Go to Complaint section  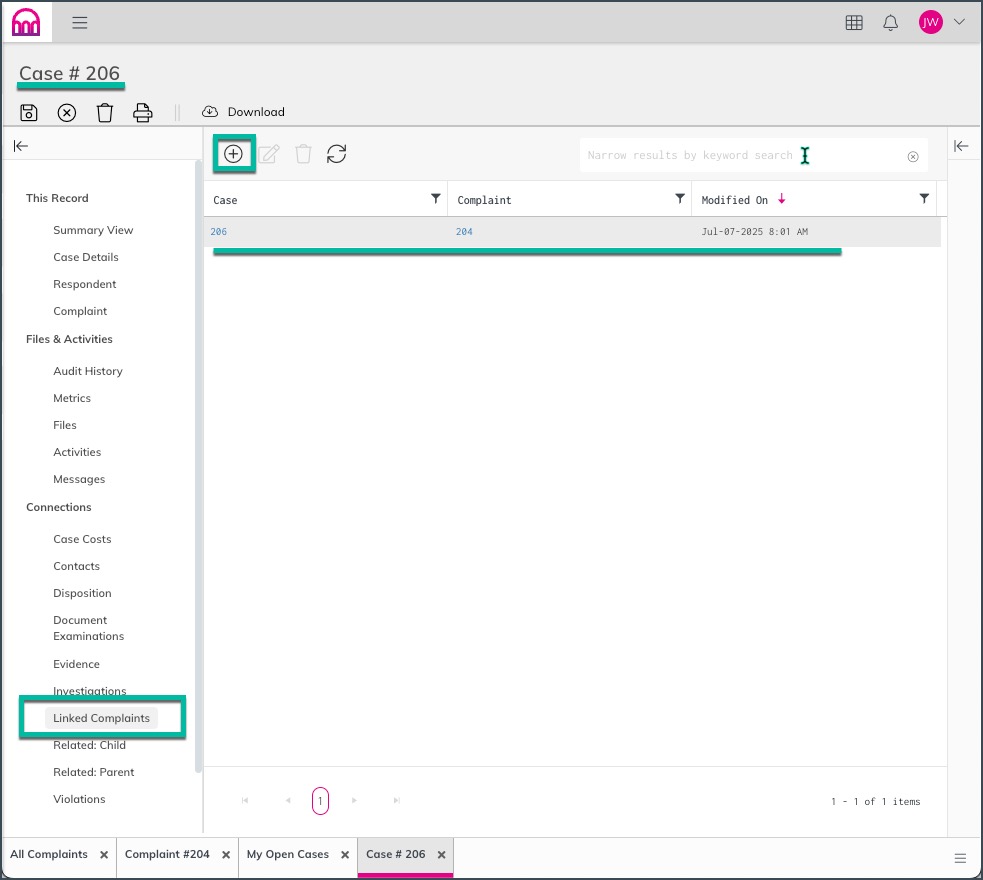click(x=80, y=311)
